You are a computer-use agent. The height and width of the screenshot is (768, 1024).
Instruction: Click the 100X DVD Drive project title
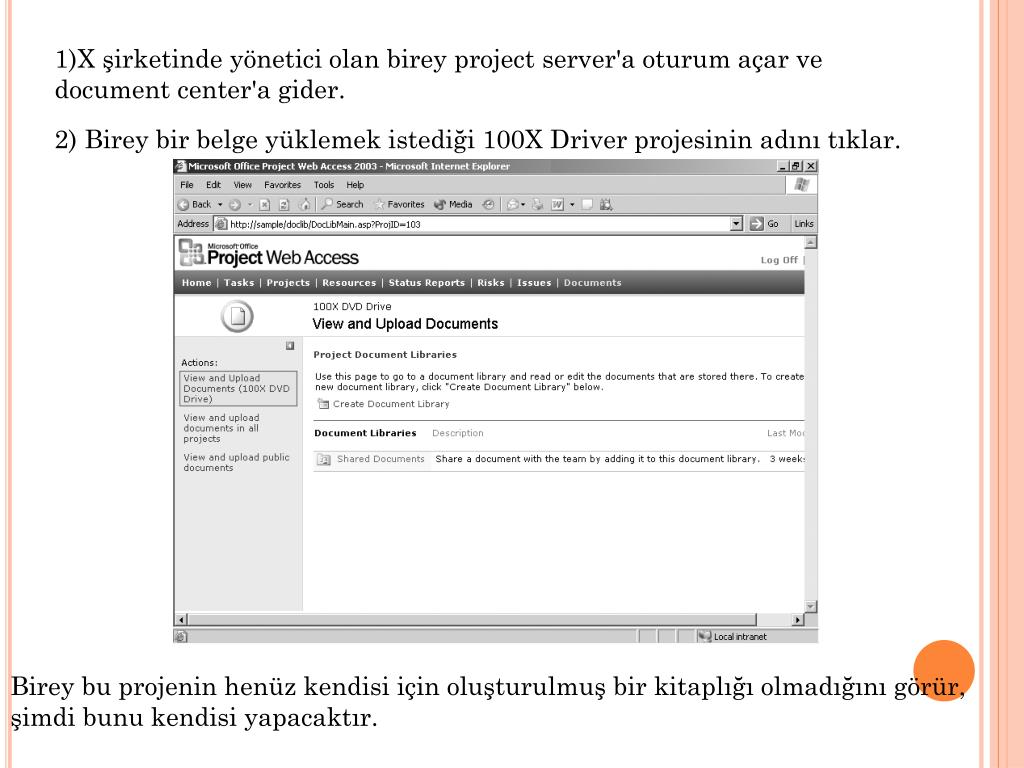coord(352,306)
